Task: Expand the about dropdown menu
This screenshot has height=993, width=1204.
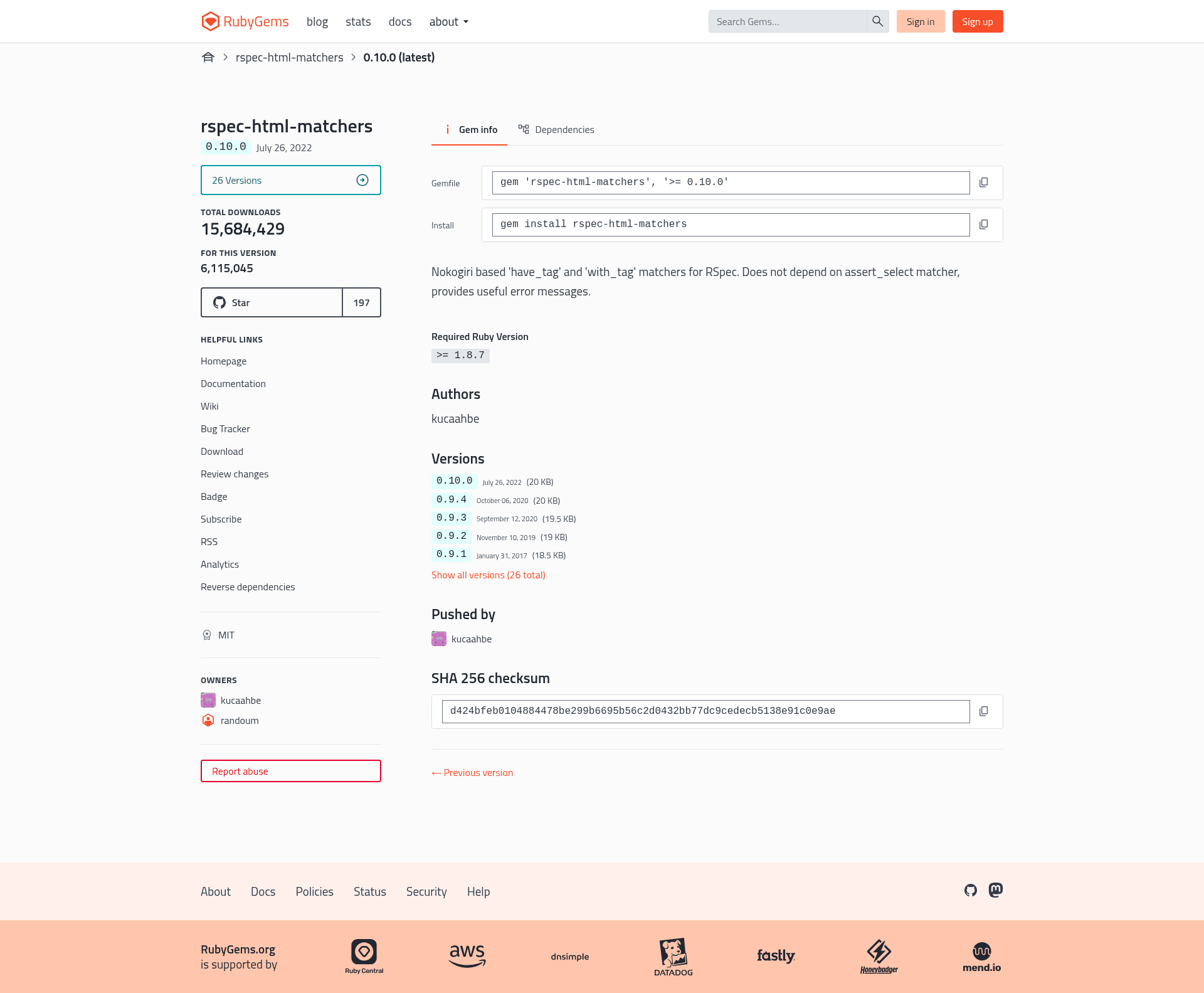Action: click(x=449, y=21)
